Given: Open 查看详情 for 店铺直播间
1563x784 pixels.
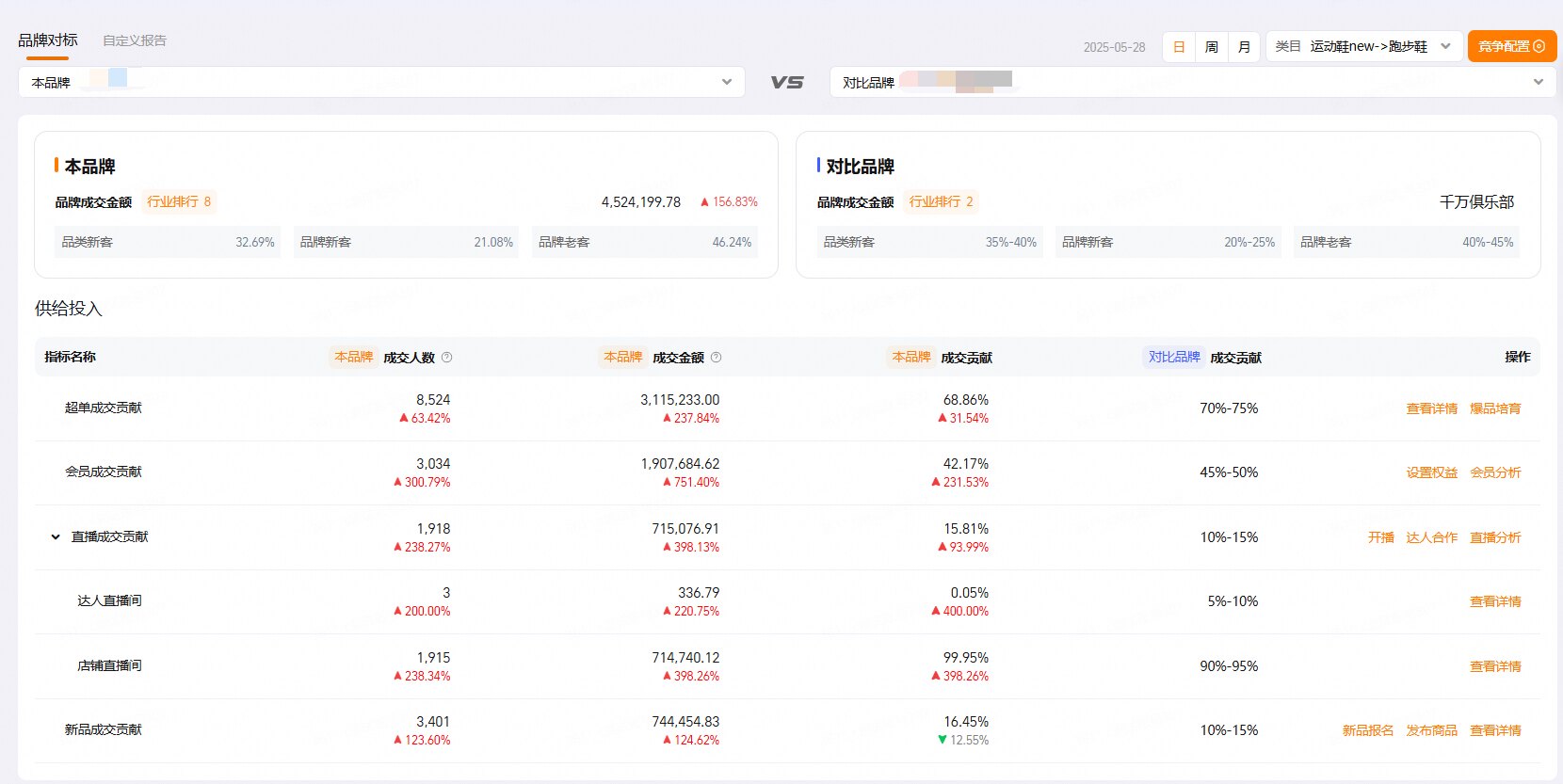Looking at the screenshot, I should point(1495,666).
